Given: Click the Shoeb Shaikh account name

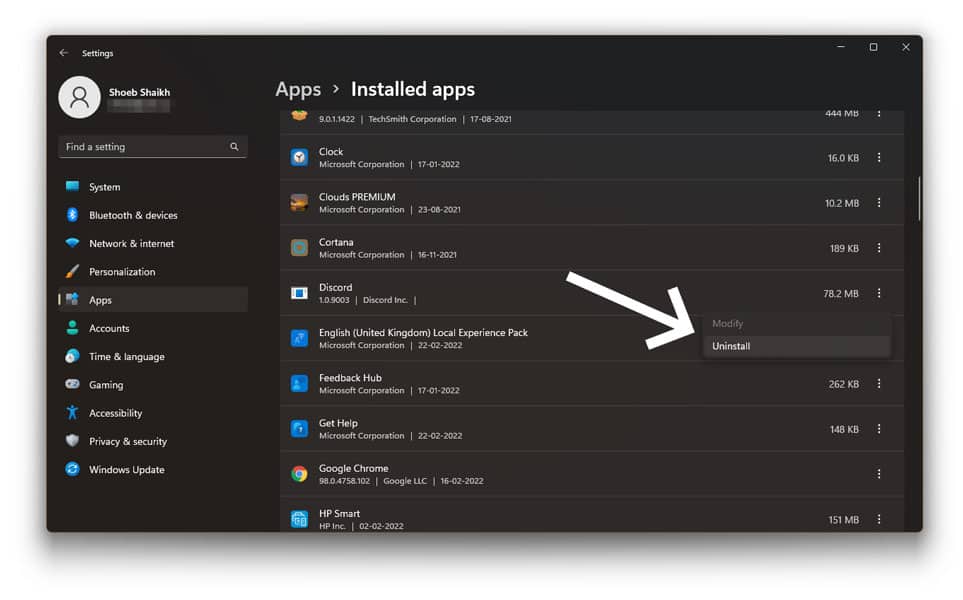Looking at the screenshot, I should click(x=139, y=92).
